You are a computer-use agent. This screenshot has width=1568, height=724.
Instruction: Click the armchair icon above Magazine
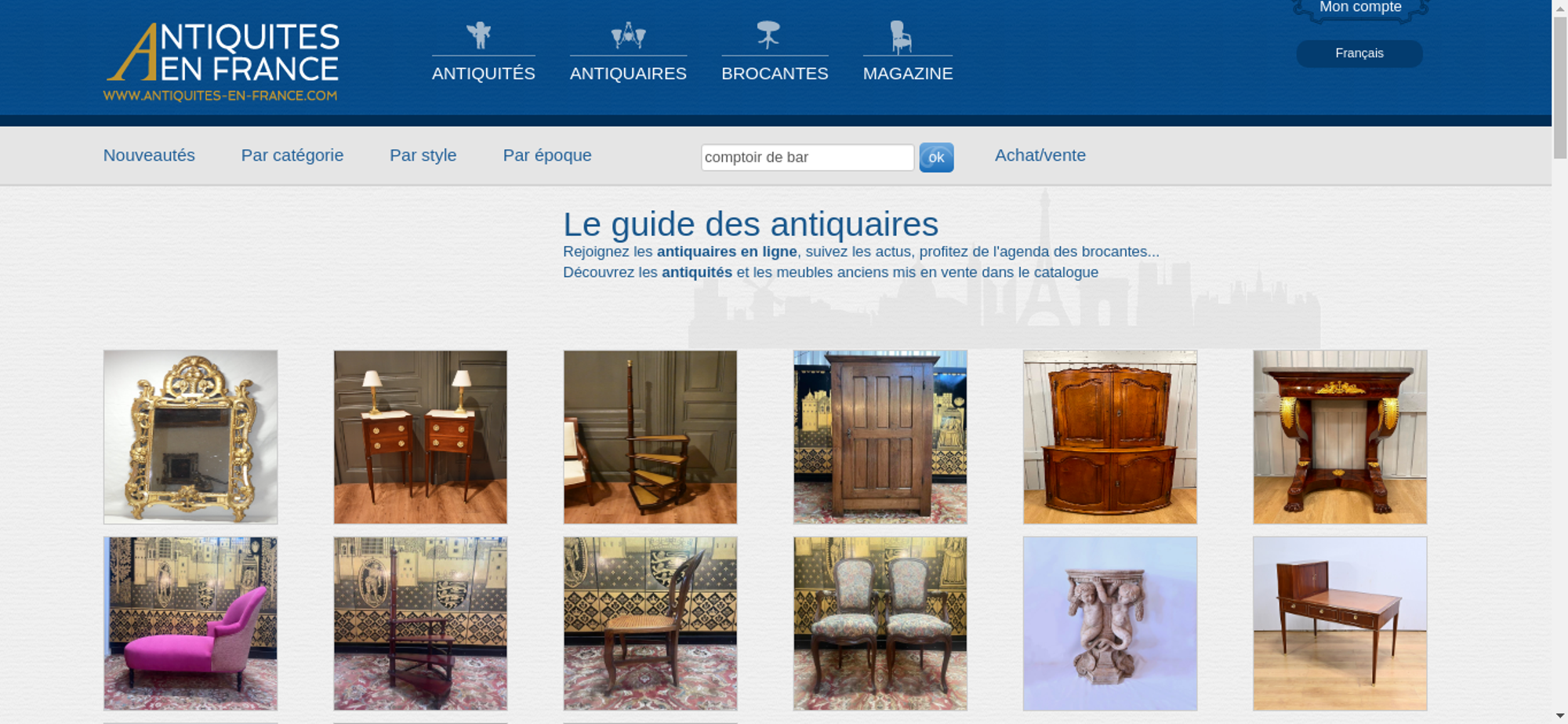coord(901,36)
